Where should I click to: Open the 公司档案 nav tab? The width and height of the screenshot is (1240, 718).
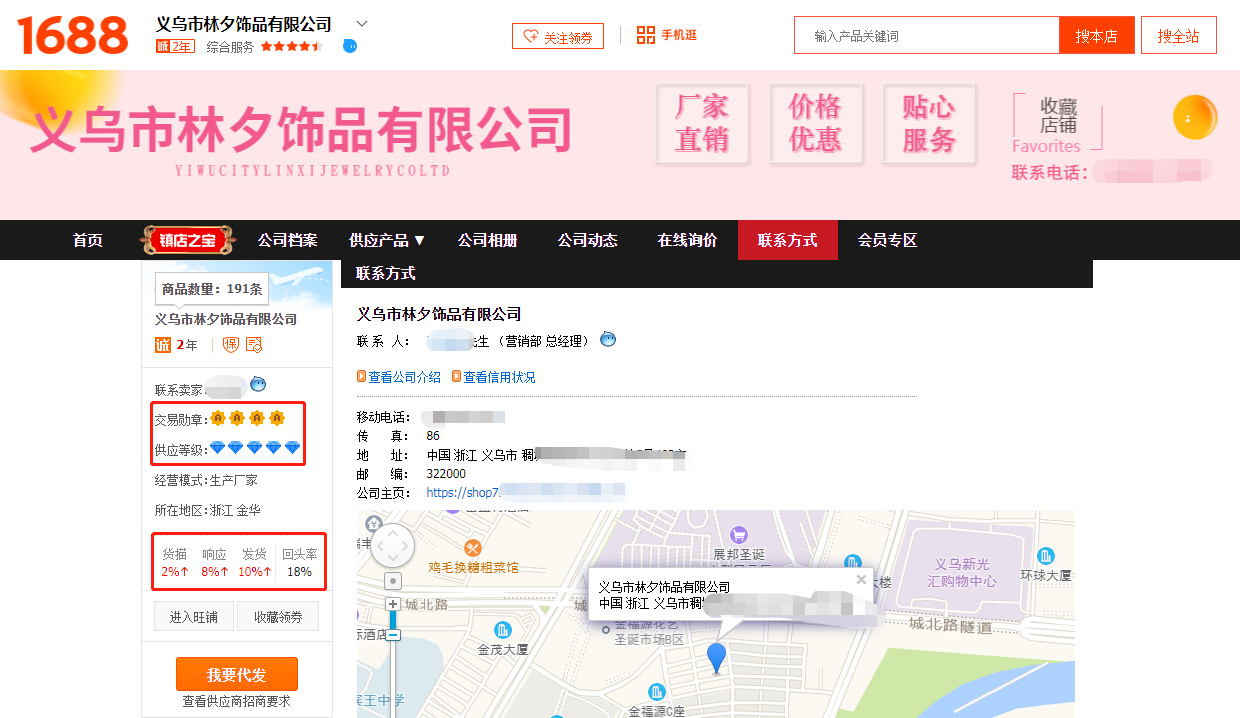tap(287, 240)
